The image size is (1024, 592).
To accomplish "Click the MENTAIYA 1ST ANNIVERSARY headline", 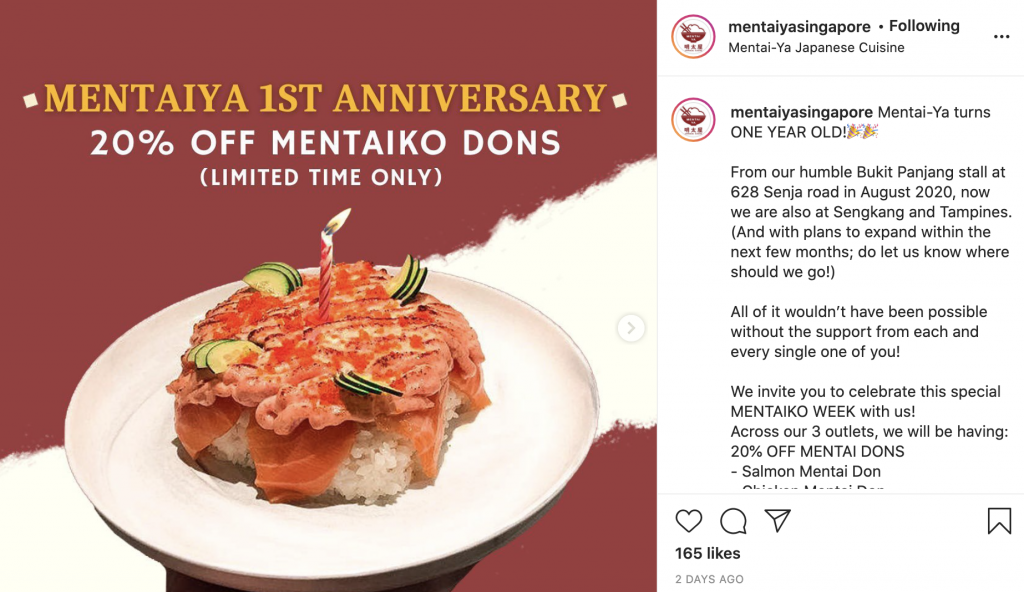I will tap(326, 99).
